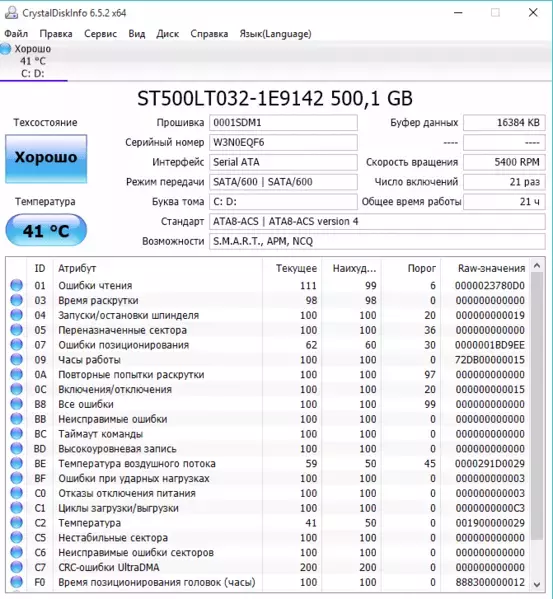Click the status orb for 03 Время раскрутки

(16, 300)
